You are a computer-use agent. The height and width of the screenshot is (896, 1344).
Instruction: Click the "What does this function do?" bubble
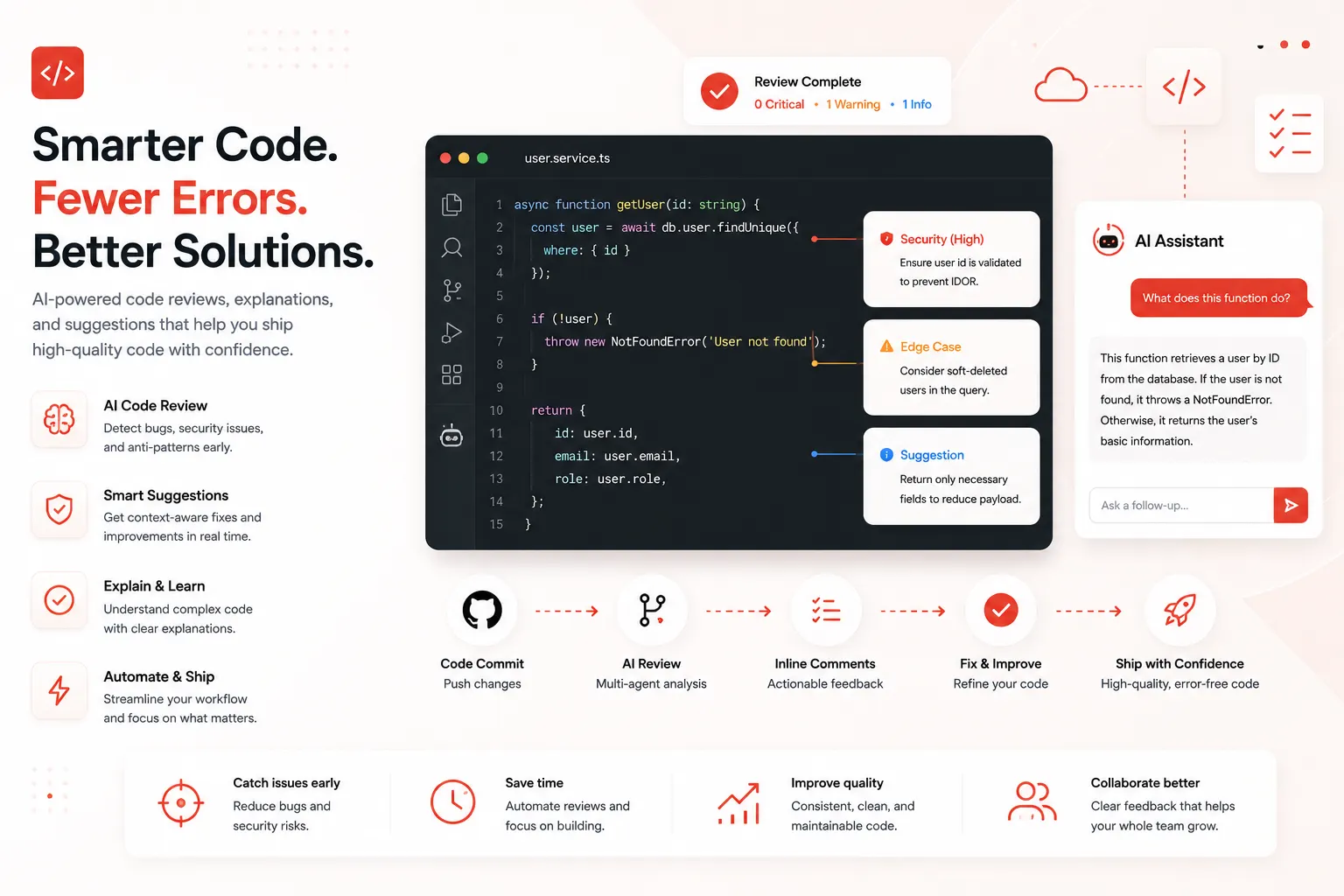1218,297
